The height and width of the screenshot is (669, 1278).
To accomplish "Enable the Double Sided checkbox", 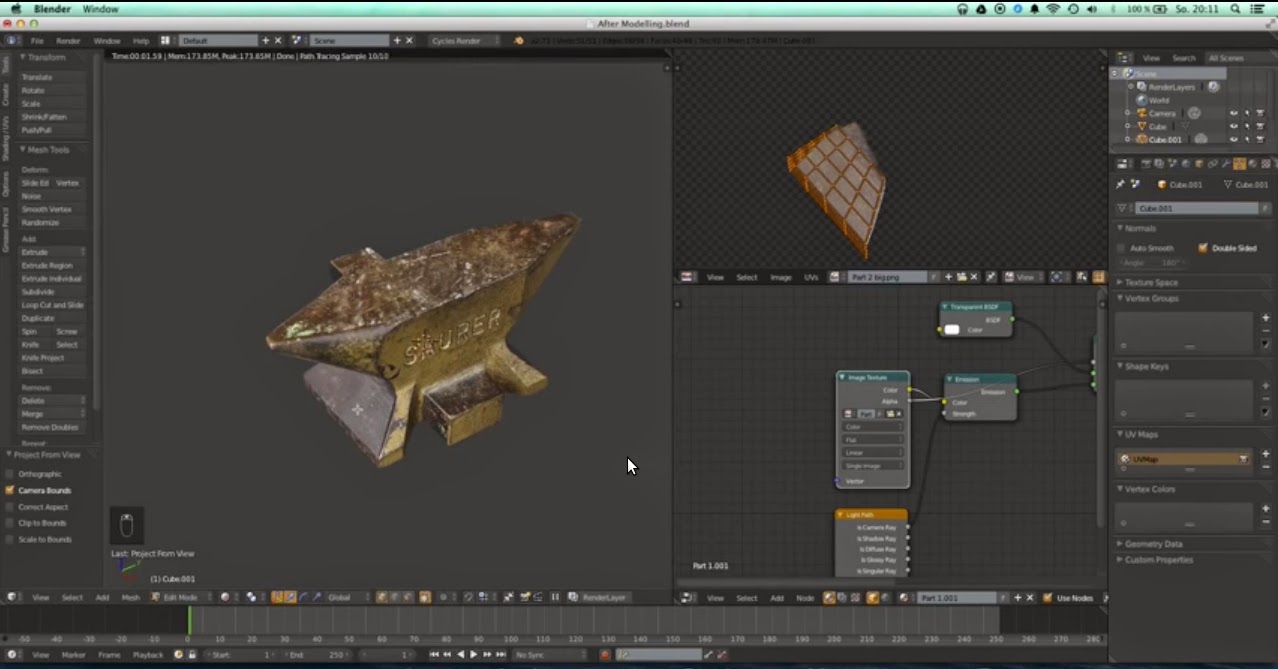I will click(1203, 248).
